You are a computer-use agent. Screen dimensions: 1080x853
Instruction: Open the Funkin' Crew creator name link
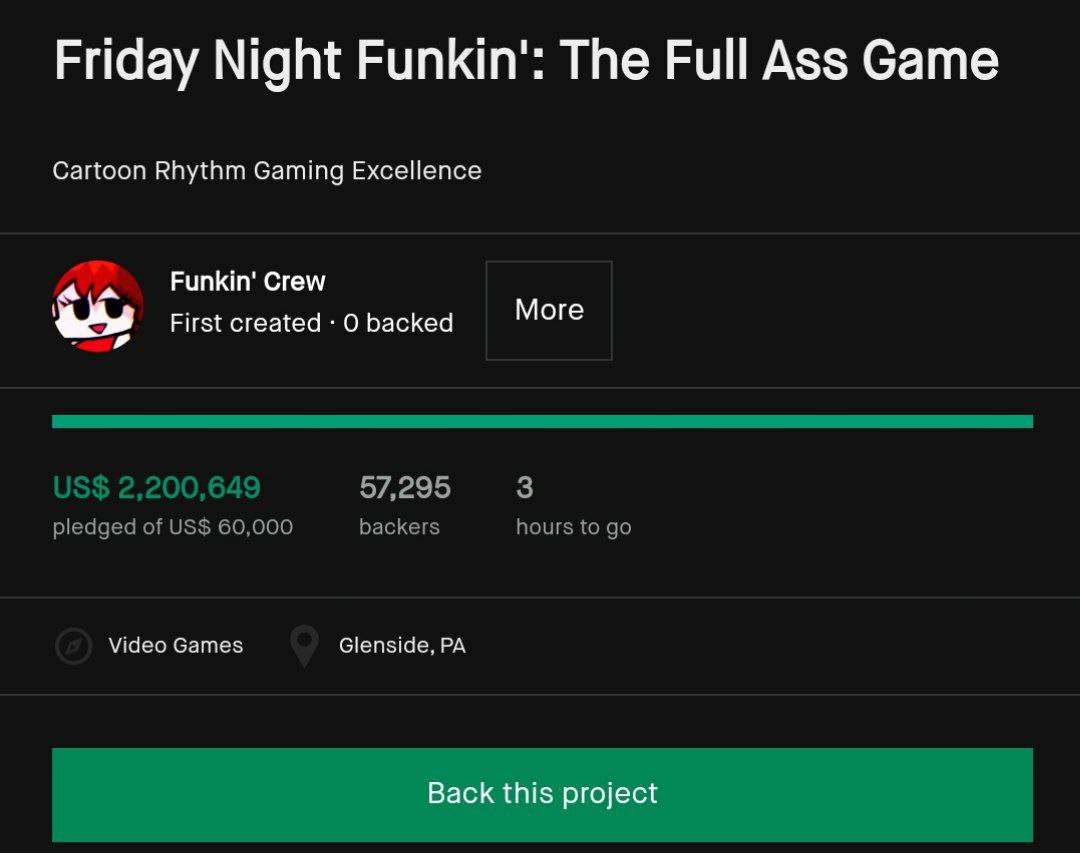coord(247,282)
